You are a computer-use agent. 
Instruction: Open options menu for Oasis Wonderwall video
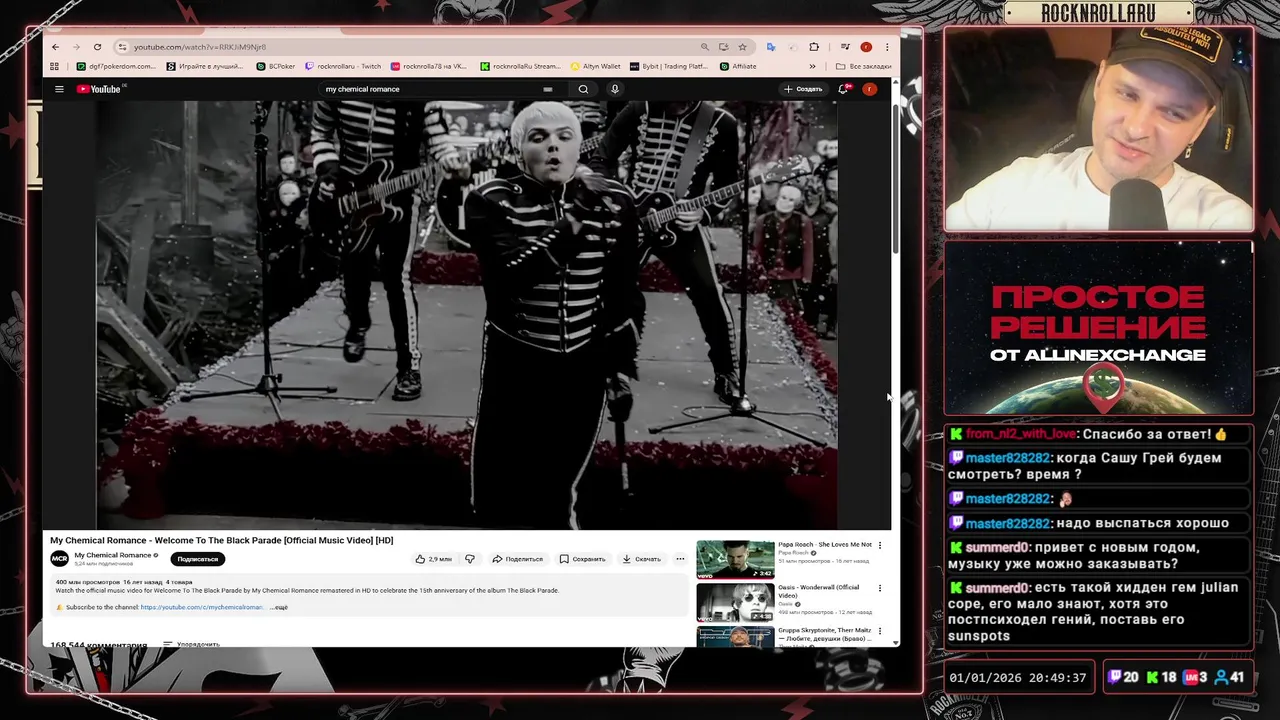click(x=880, y=589)
